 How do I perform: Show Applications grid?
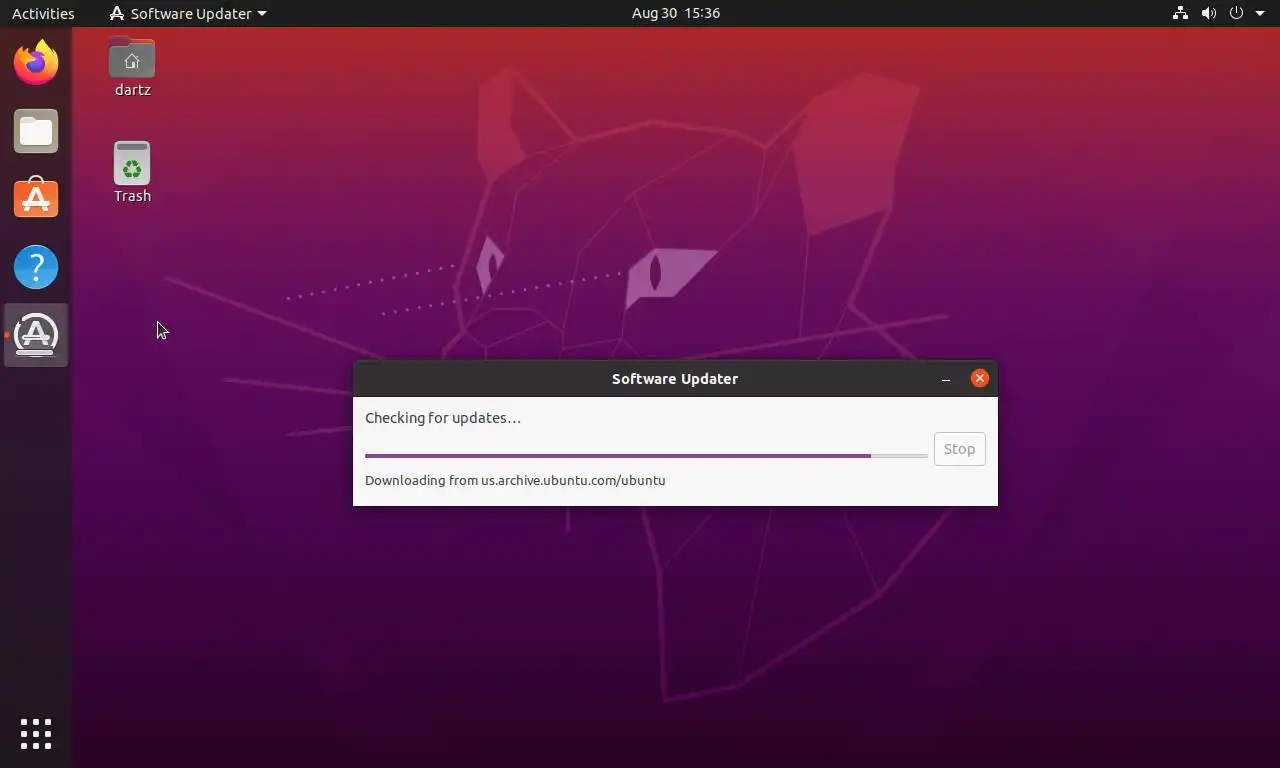pos(36,733)
